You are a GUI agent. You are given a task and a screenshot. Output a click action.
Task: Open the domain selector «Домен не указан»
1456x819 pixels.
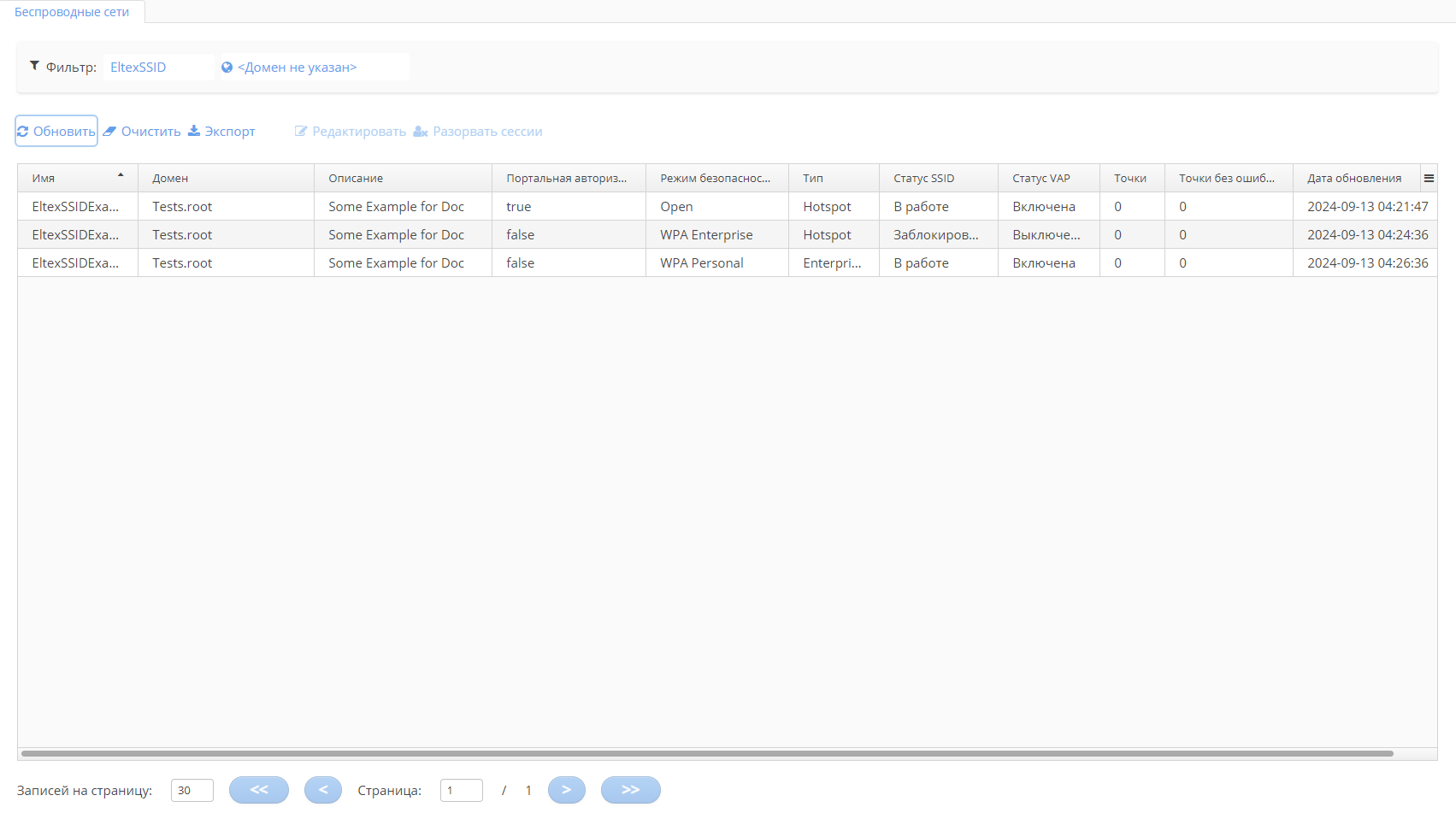click(x=297, y=67)
